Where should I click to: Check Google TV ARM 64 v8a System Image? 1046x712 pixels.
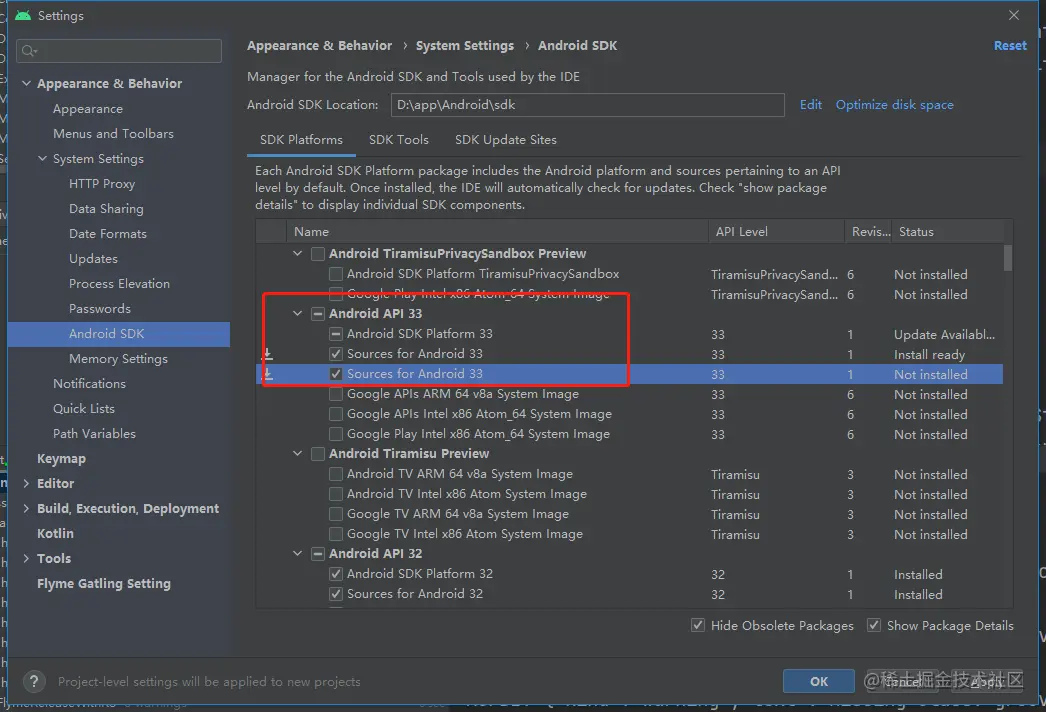tap(336, 514)
